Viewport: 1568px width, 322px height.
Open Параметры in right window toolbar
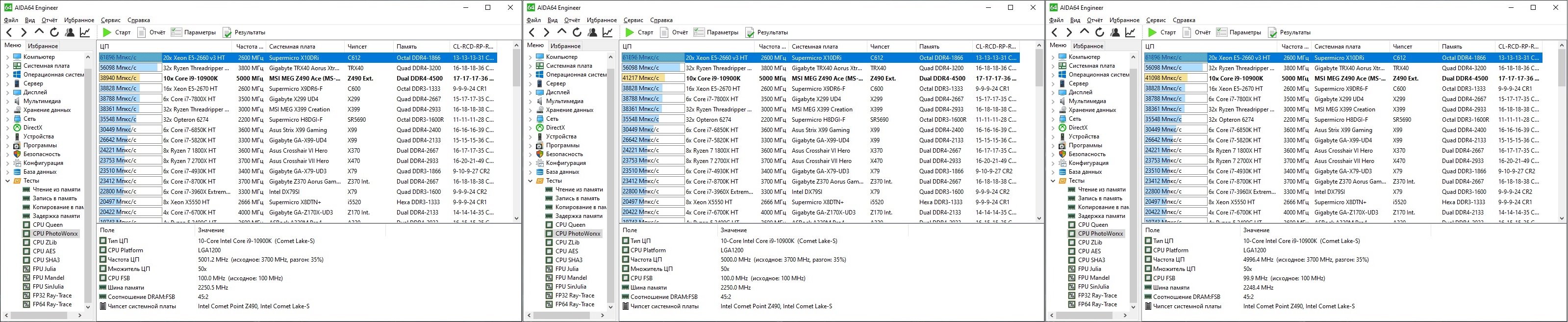[x=1239, y=32]
